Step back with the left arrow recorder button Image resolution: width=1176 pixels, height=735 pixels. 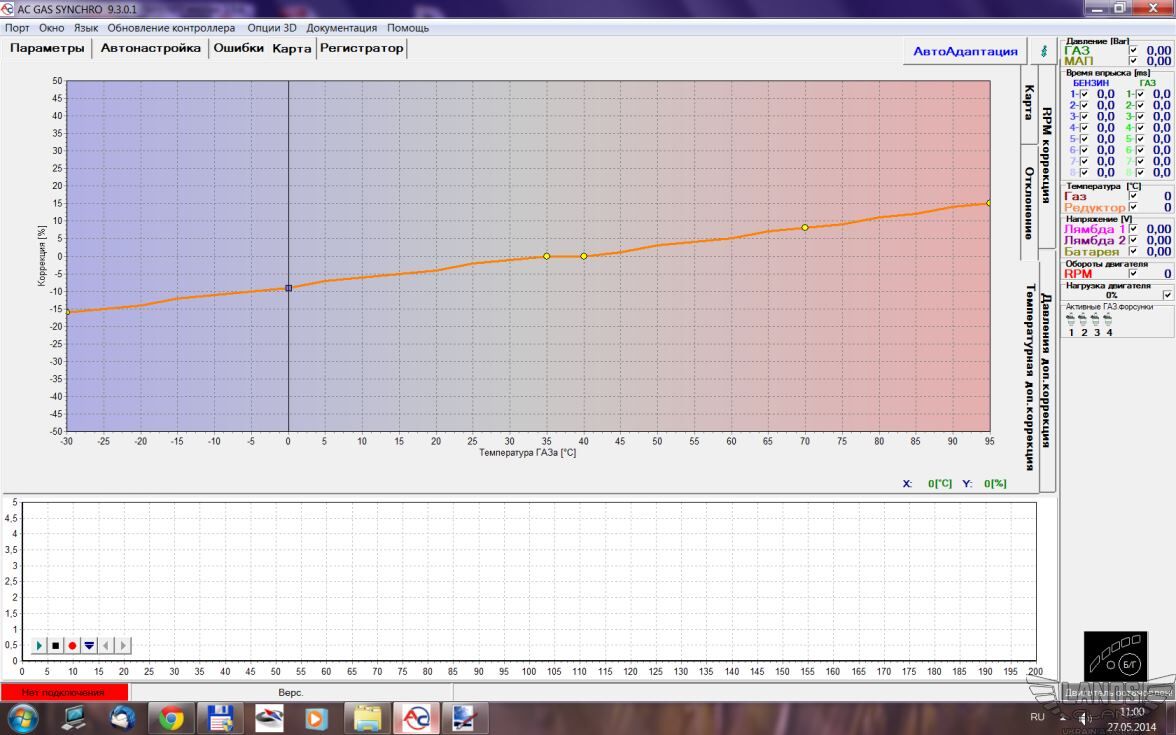point(106,645)
